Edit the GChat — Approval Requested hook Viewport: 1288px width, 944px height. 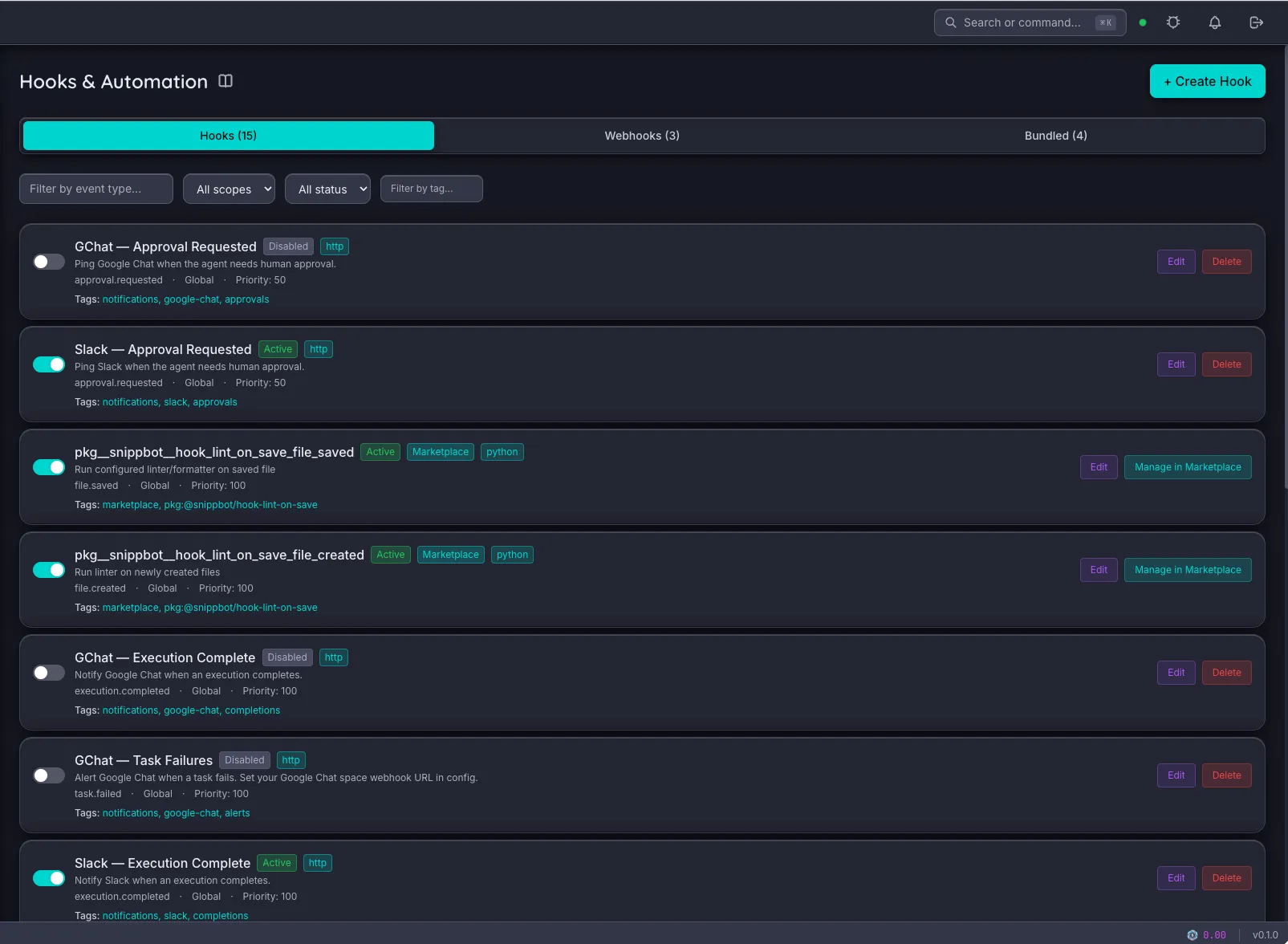[1176, 262]
